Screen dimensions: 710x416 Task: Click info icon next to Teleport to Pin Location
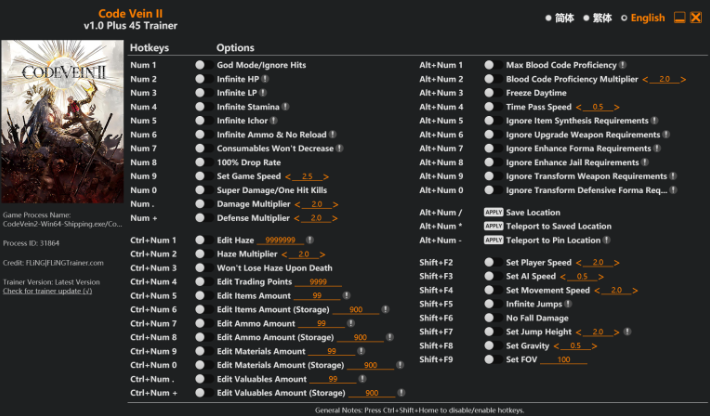[x=606, y=240]
